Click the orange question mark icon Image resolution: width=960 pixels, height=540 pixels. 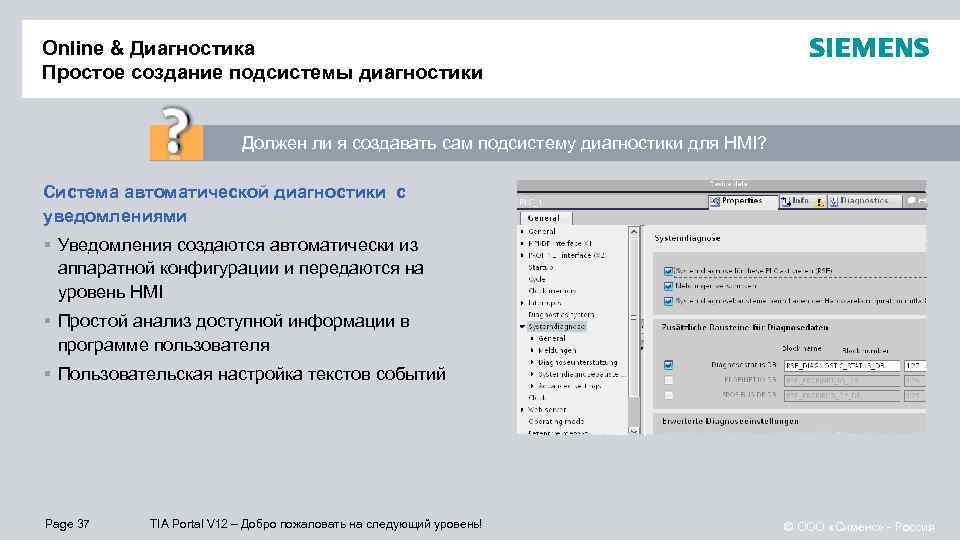(176, 133)
